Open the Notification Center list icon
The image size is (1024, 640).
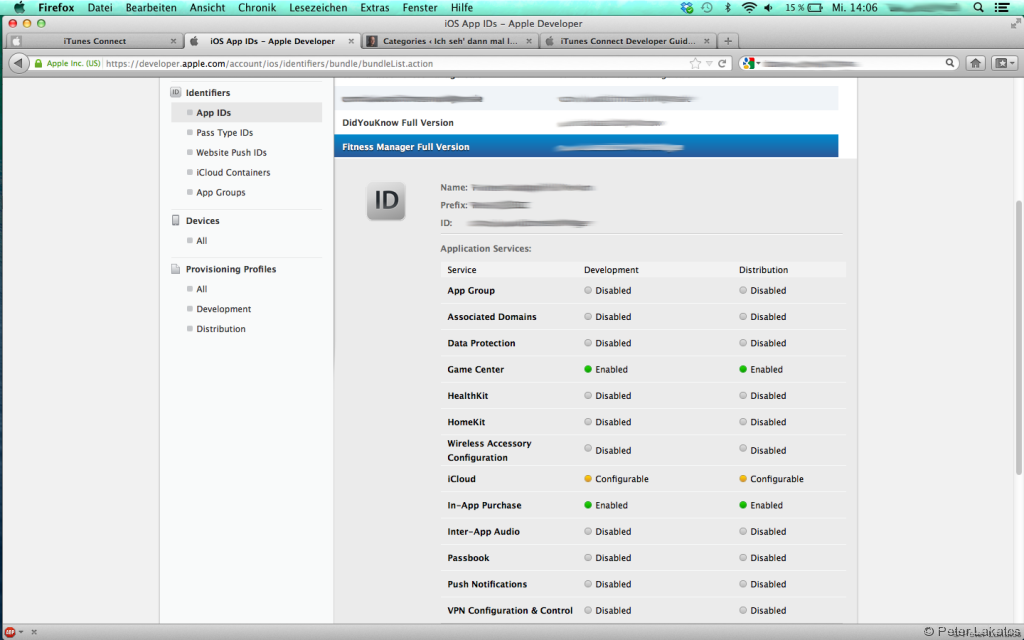(x=1001, y=7)
